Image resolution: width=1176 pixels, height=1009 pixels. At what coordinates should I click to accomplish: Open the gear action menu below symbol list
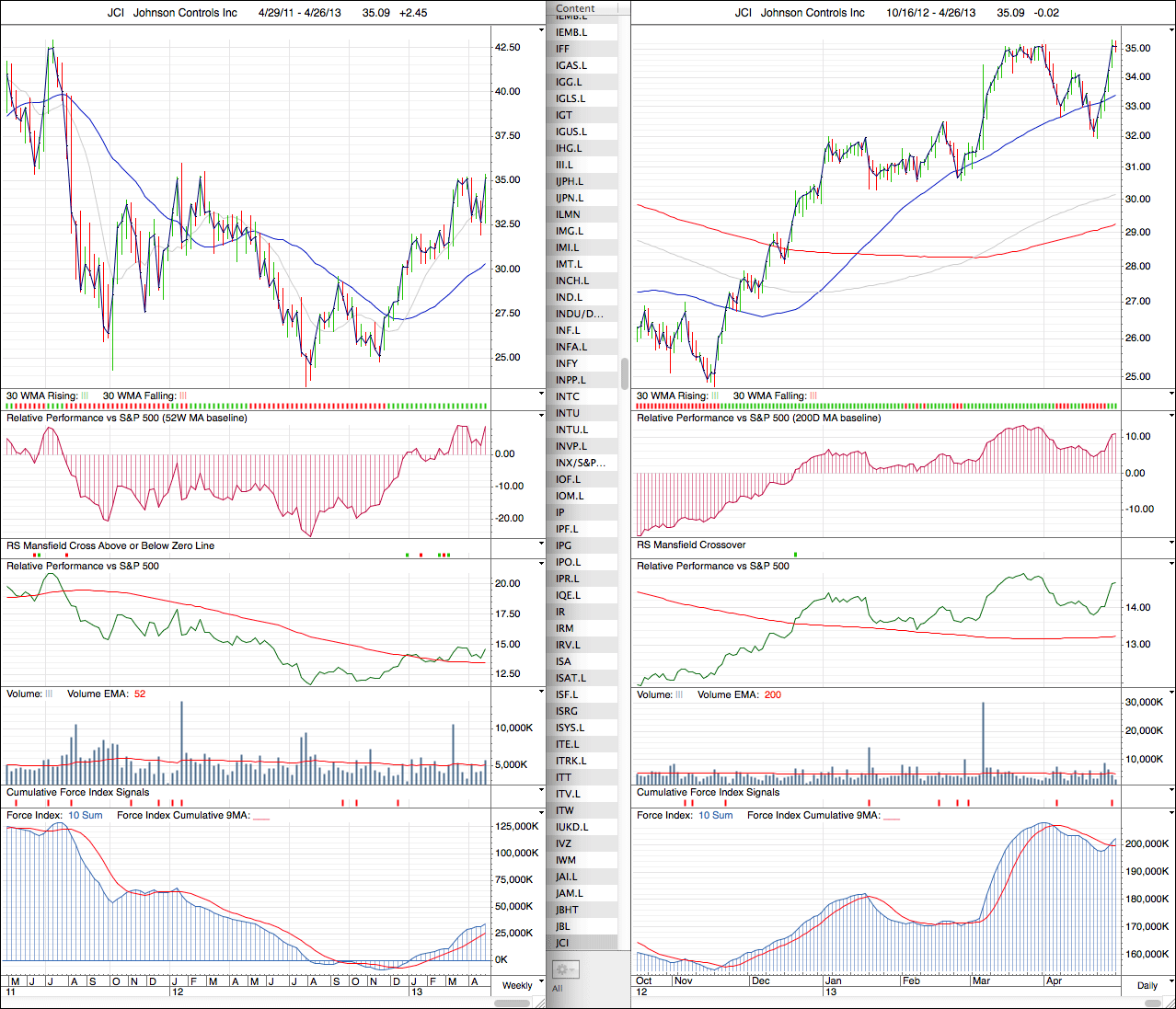coord(565,969)
